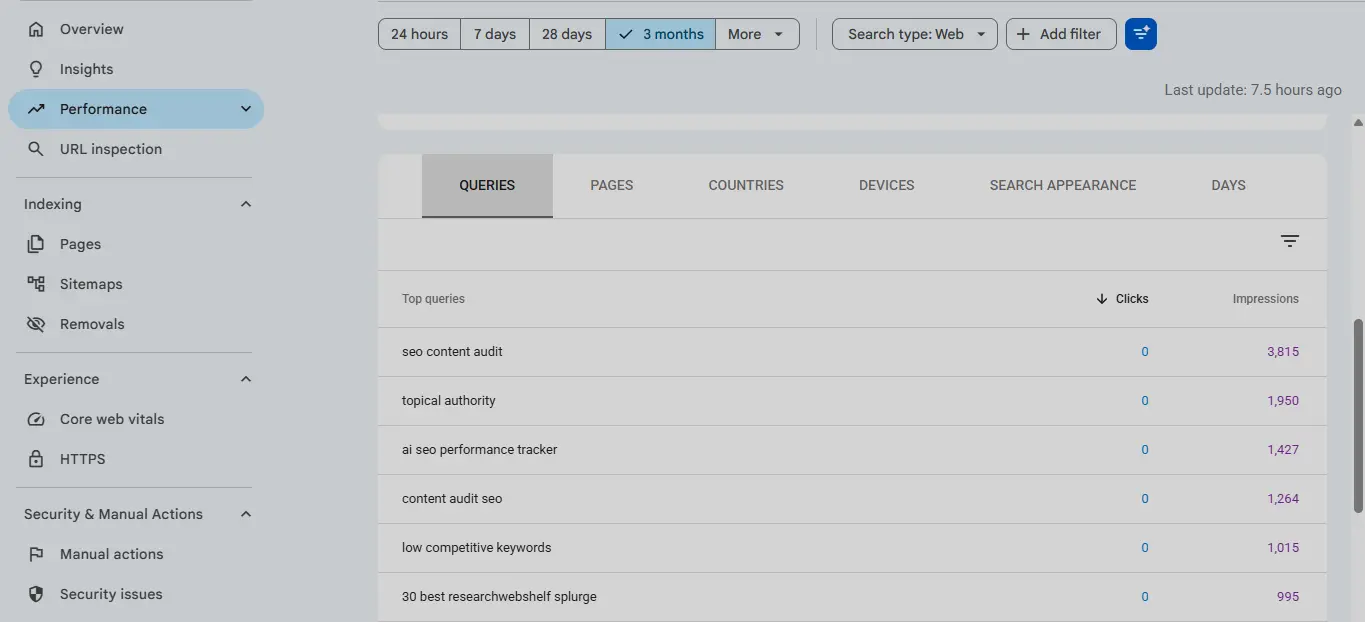Click the 3,815 impressions value

(1283, 352)
